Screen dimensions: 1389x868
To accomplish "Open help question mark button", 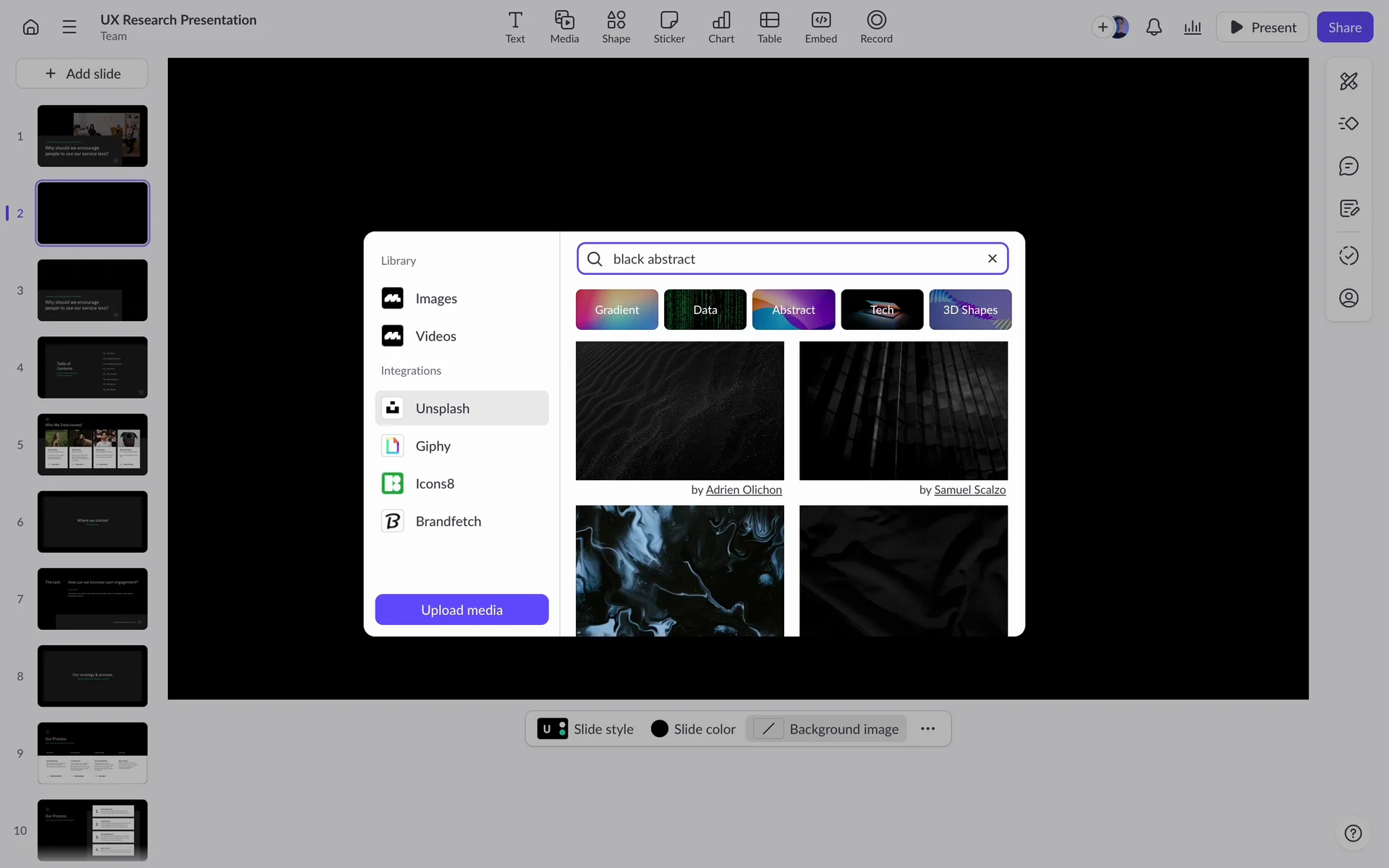I will click(x=1353, y=833).
